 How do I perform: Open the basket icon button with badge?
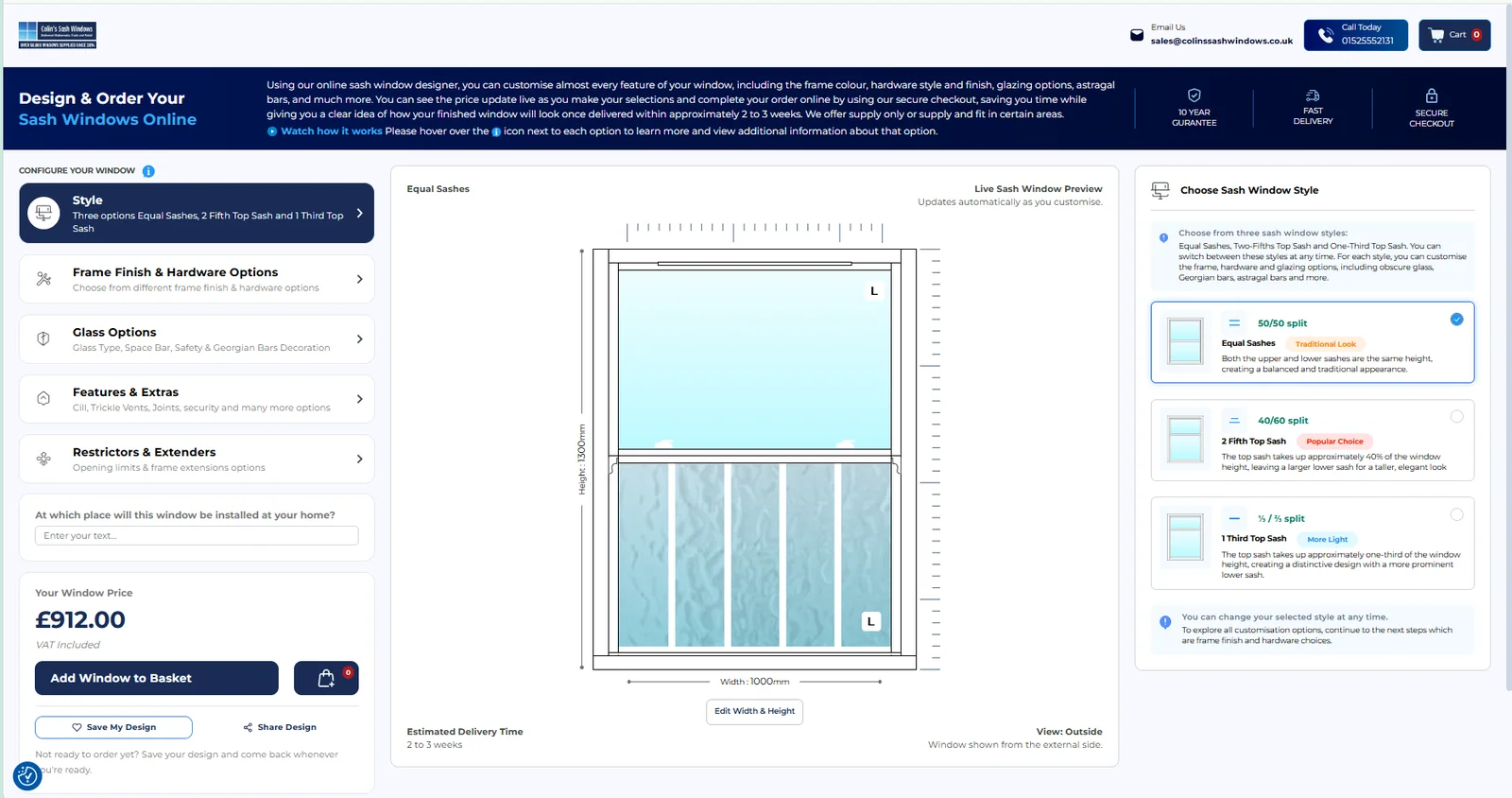pyautogui.click(x=326, y=678)
